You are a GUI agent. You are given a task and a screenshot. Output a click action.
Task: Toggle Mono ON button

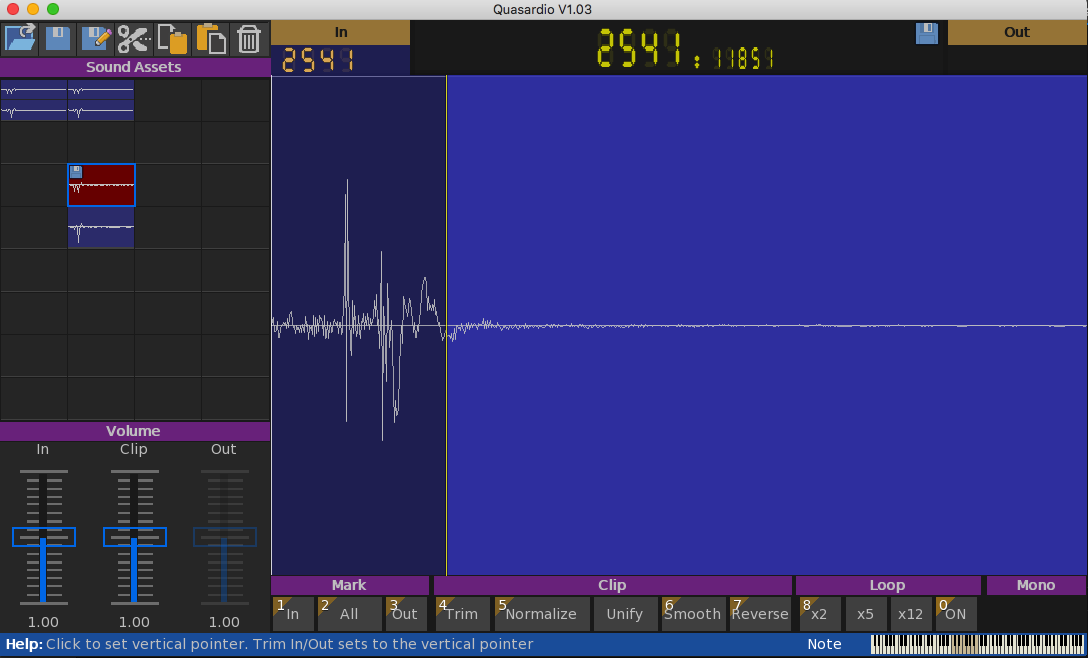[955, 614]
